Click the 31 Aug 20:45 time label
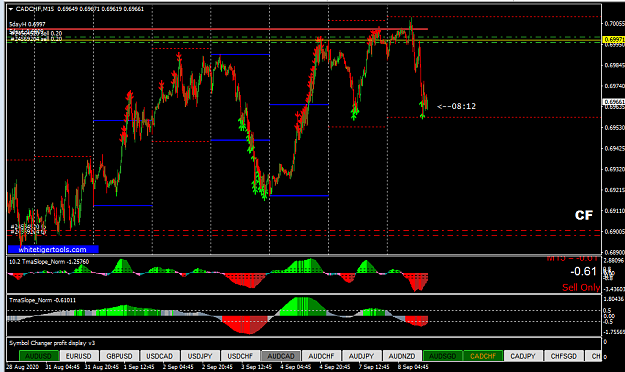The height and width of the screenshot is (372, 625). pos(101,367)
